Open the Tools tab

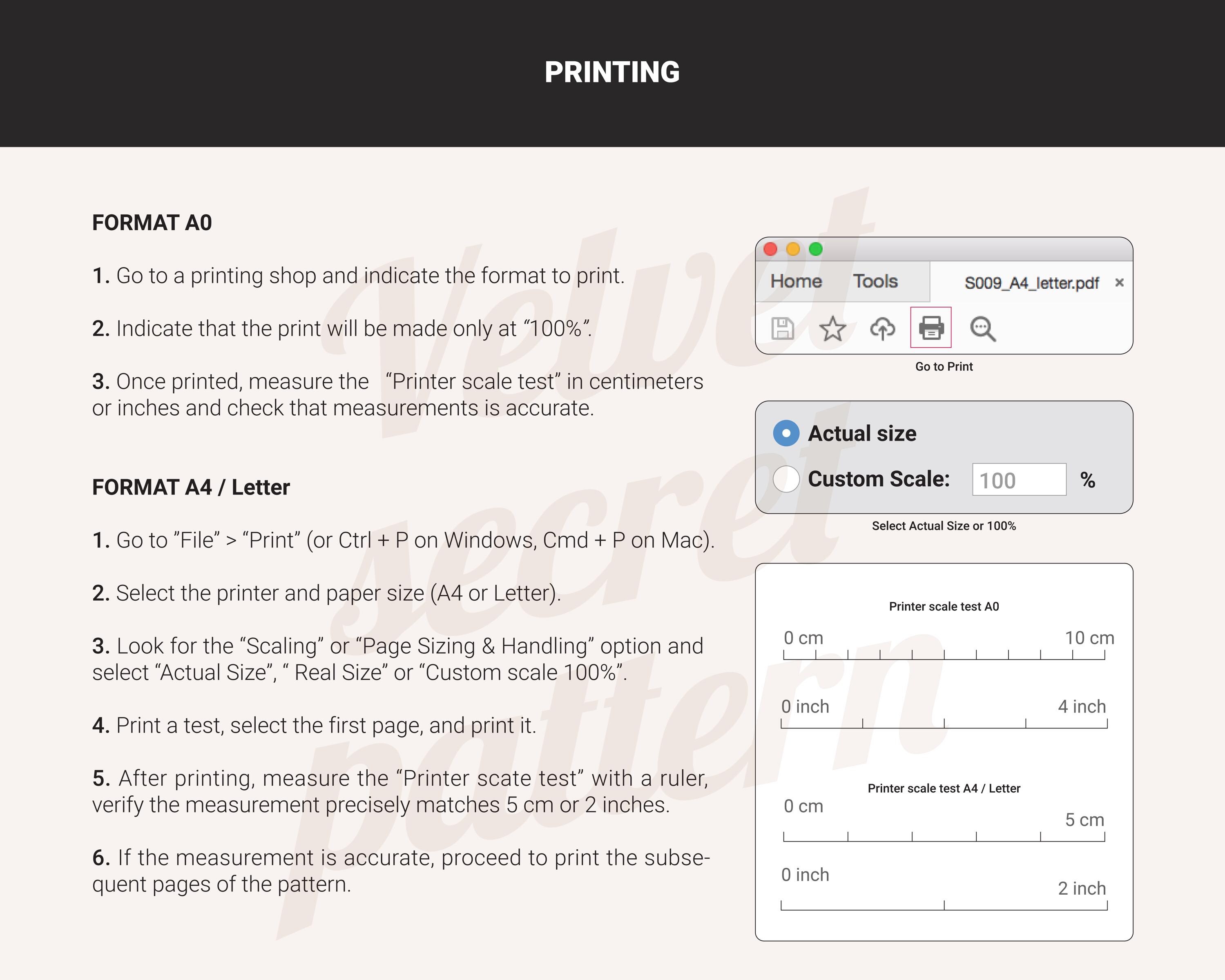tap(875, 281)
